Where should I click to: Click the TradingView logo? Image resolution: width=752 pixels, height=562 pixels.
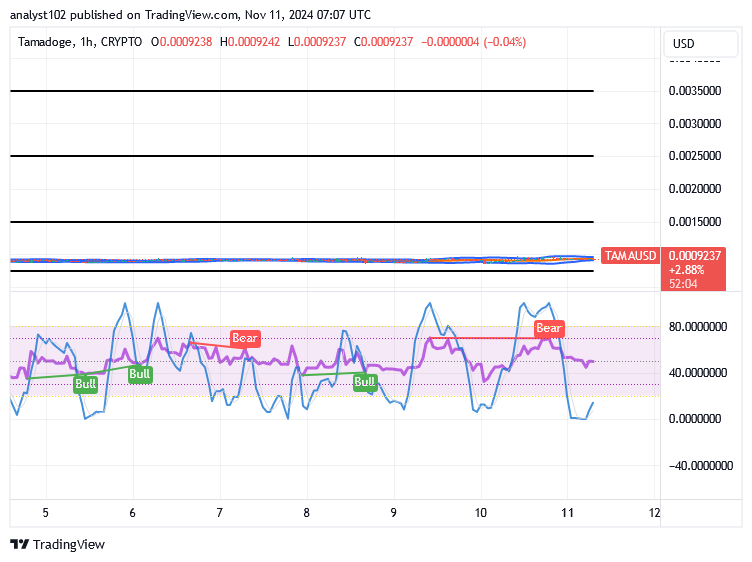tap(58, 545)
